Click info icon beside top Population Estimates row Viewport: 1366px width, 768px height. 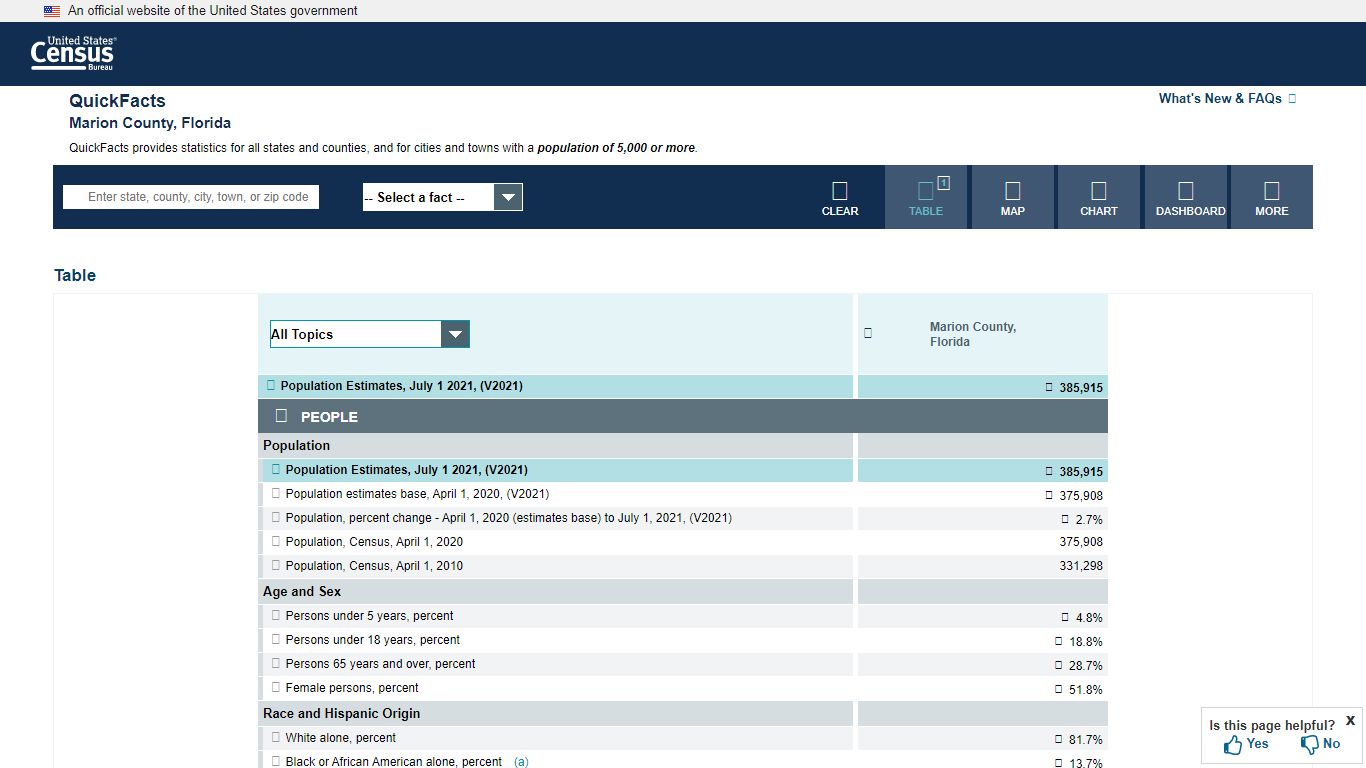pos(271,386)
